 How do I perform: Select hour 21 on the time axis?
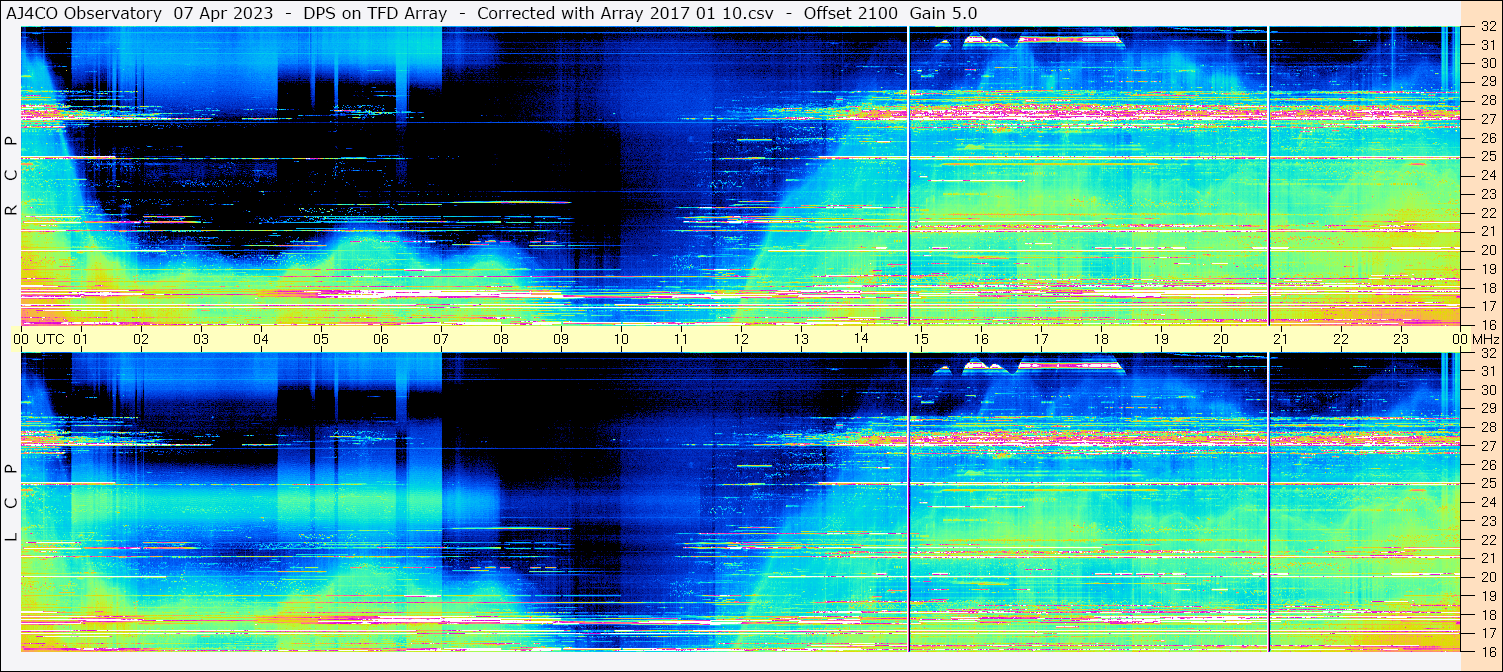point(1281,339)
